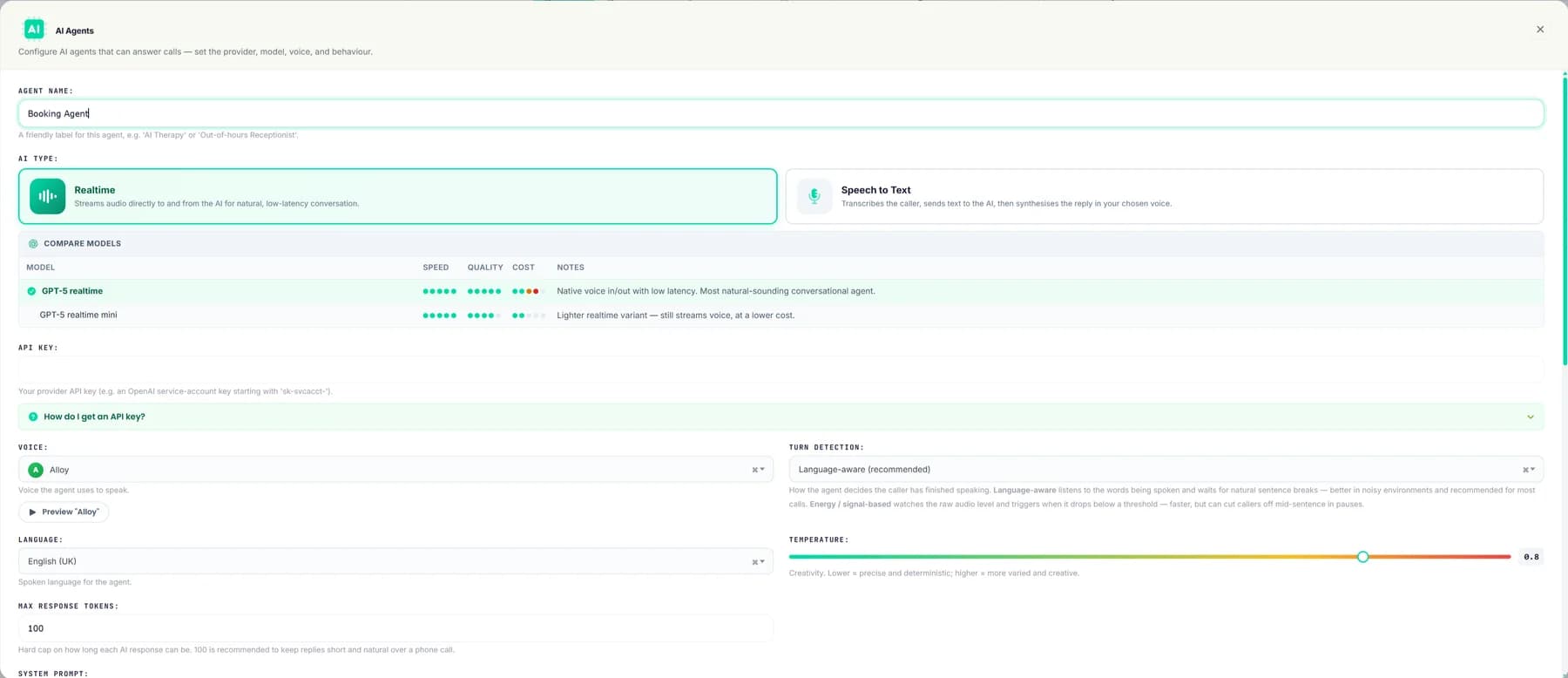Click the quality dots of GPT-5 realtime mini

pos(483,315)
